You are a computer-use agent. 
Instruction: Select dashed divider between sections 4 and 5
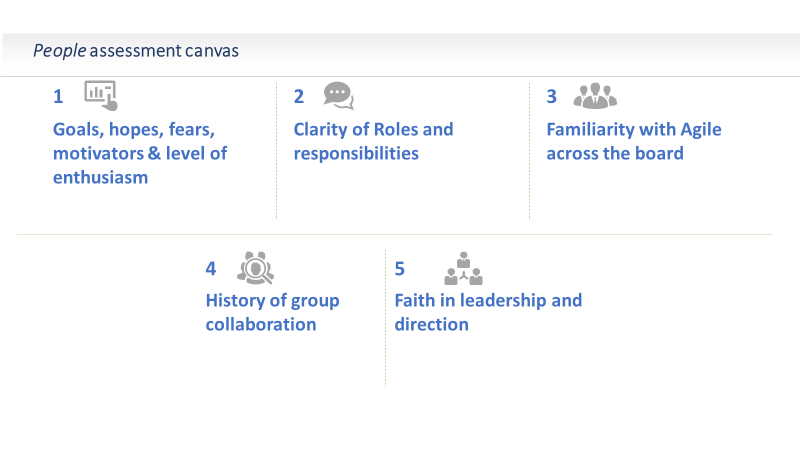click(385, 318)
